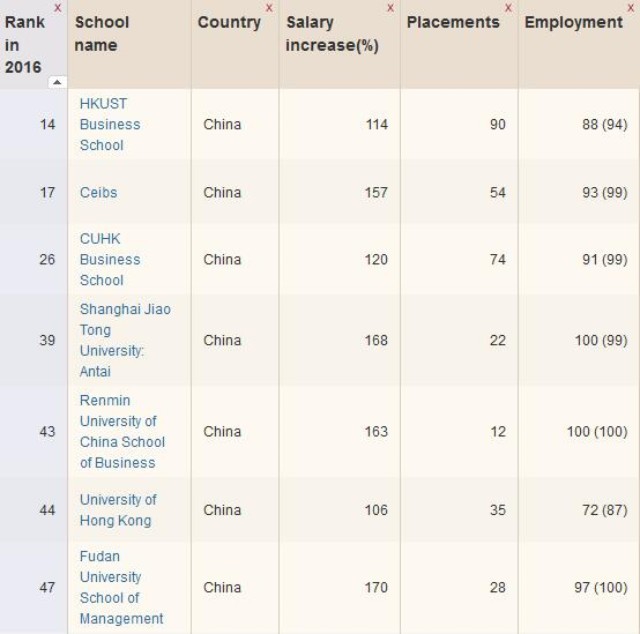Sort by School name column header

(x=102, y=33)
